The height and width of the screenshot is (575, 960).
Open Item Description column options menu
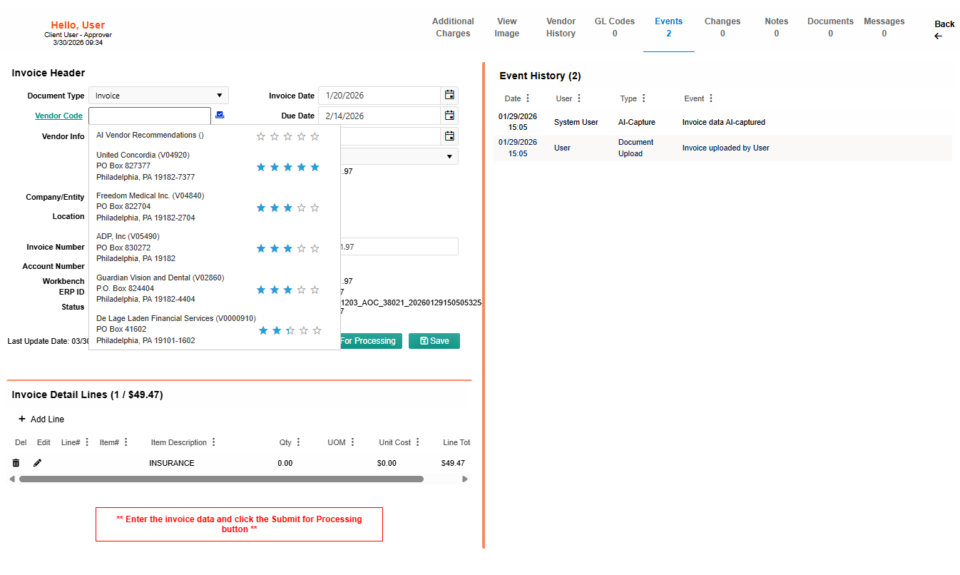pos(213,442)
